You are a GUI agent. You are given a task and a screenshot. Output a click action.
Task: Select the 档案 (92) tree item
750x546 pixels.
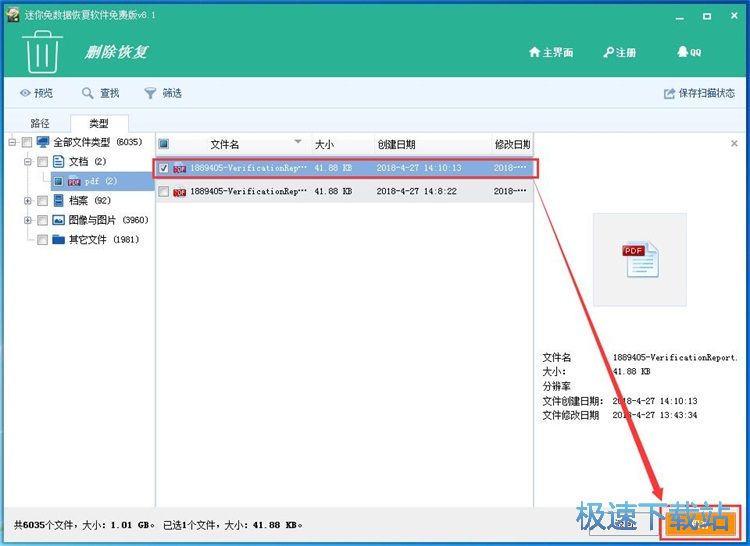(90, 200)
